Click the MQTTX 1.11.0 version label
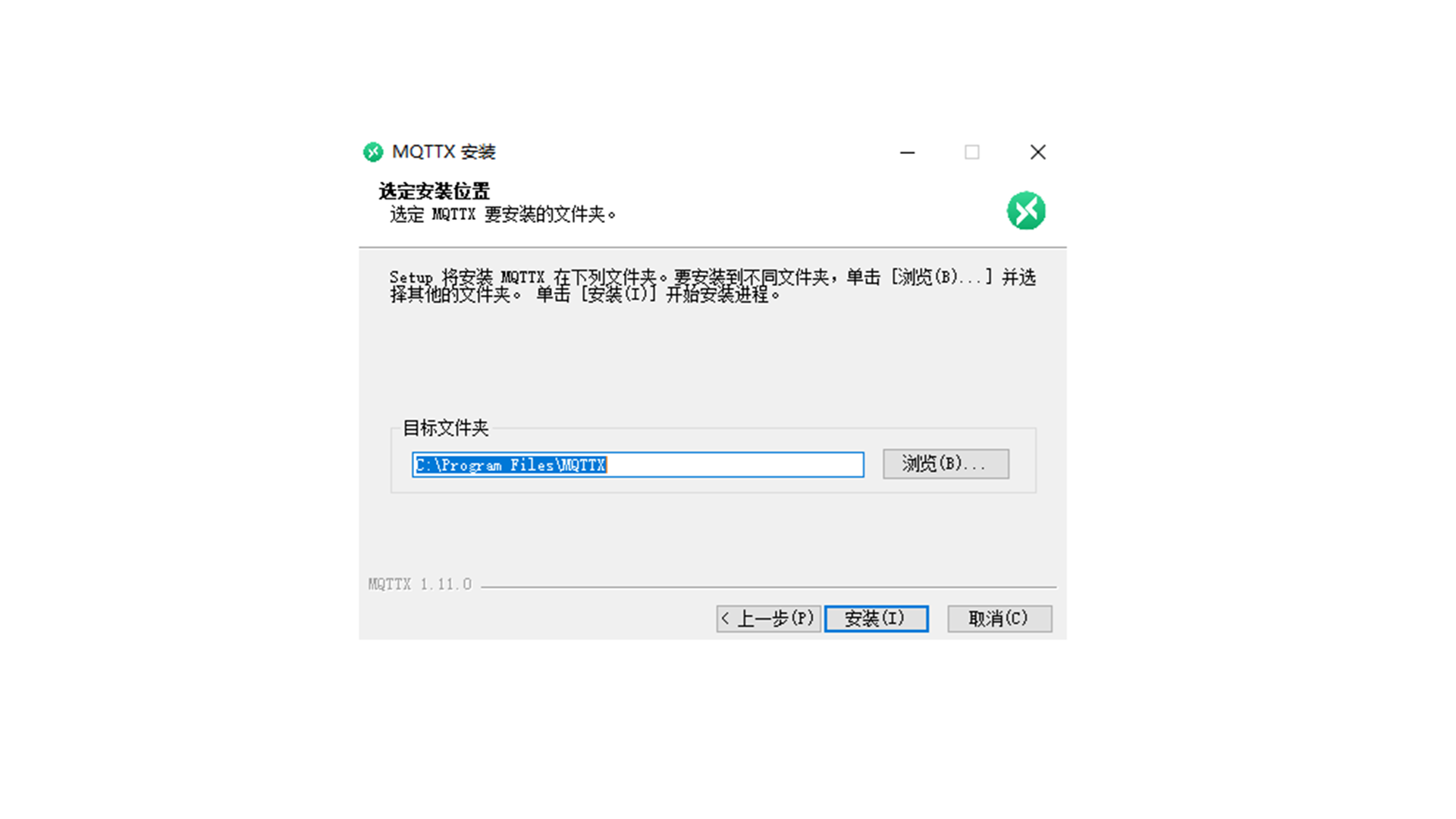1456x819 pixels. 420,585
